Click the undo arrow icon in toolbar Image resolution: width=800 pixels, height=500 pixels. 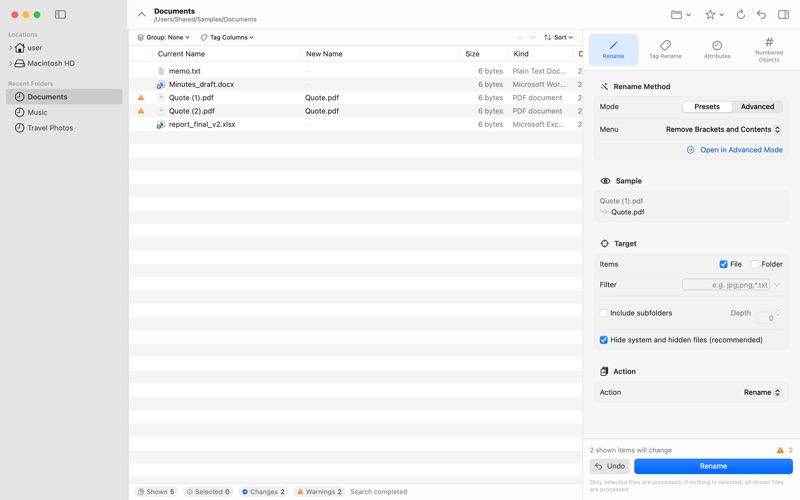click(x=761, y=15)
